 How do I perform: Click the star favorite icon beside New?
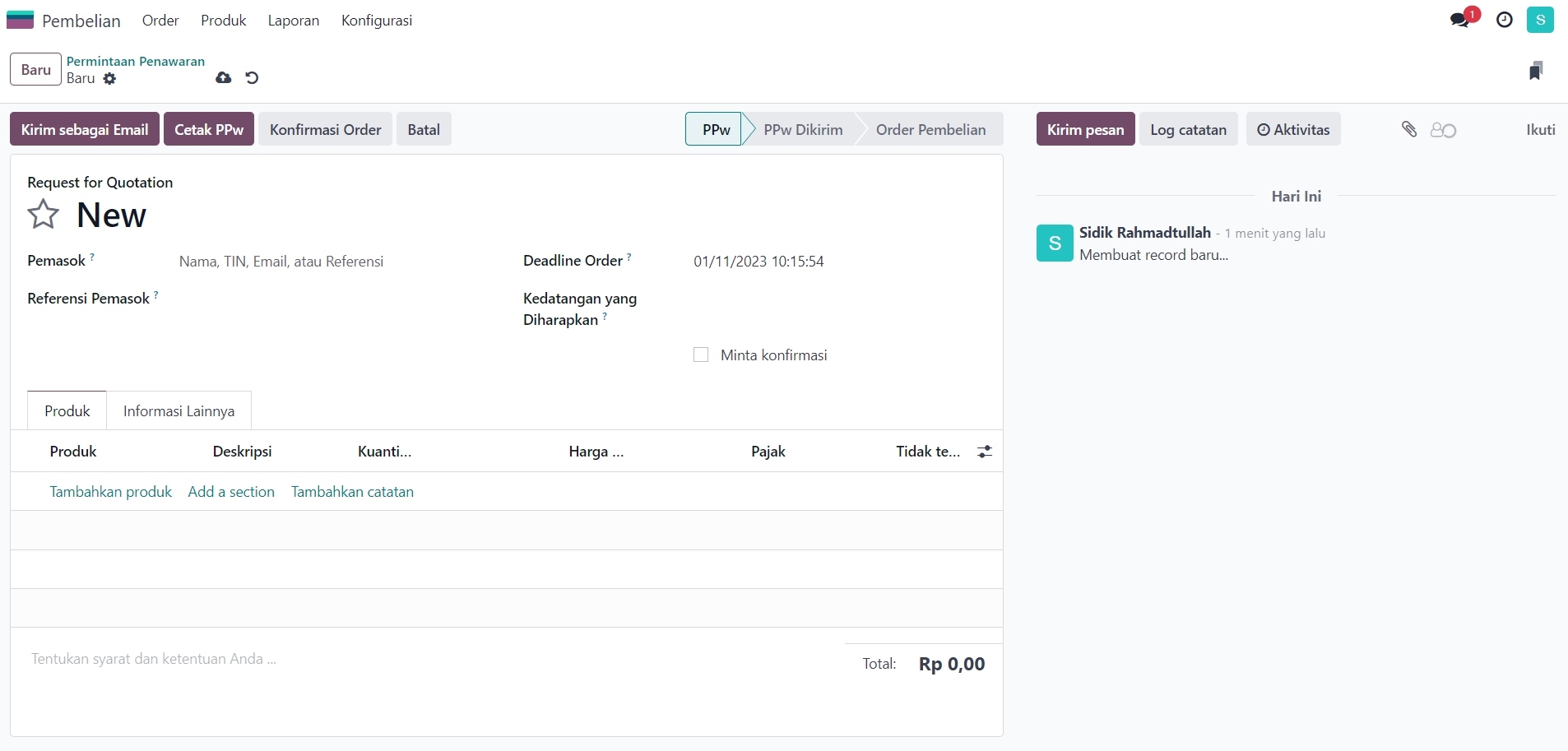pos(44,215)
